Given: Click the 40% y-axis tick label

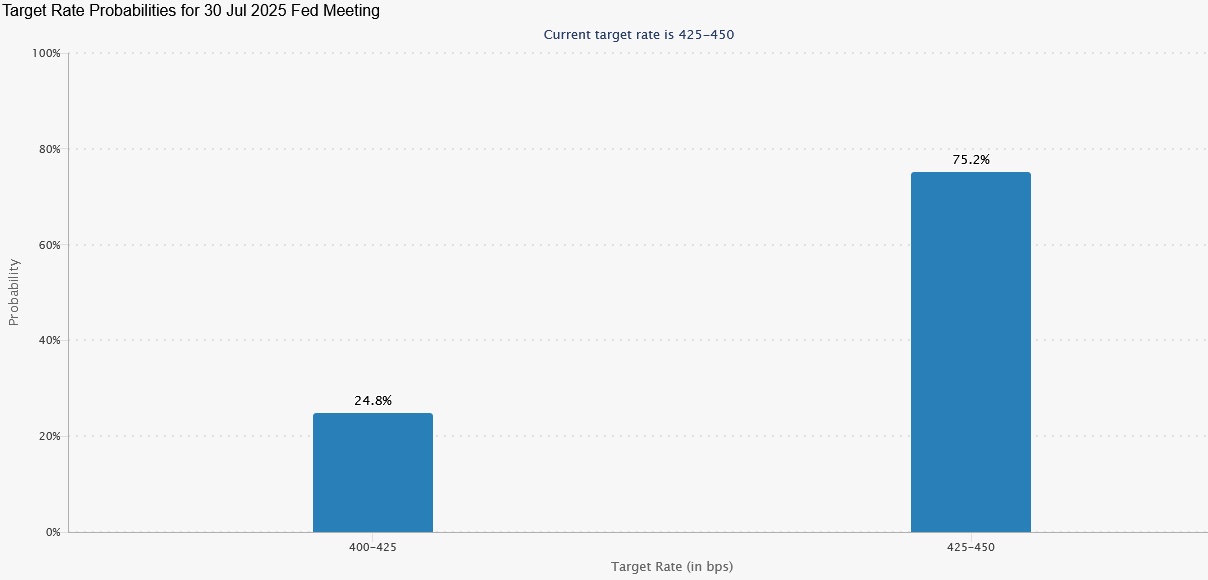Looking at the screenshot, I should coord(49,340).
